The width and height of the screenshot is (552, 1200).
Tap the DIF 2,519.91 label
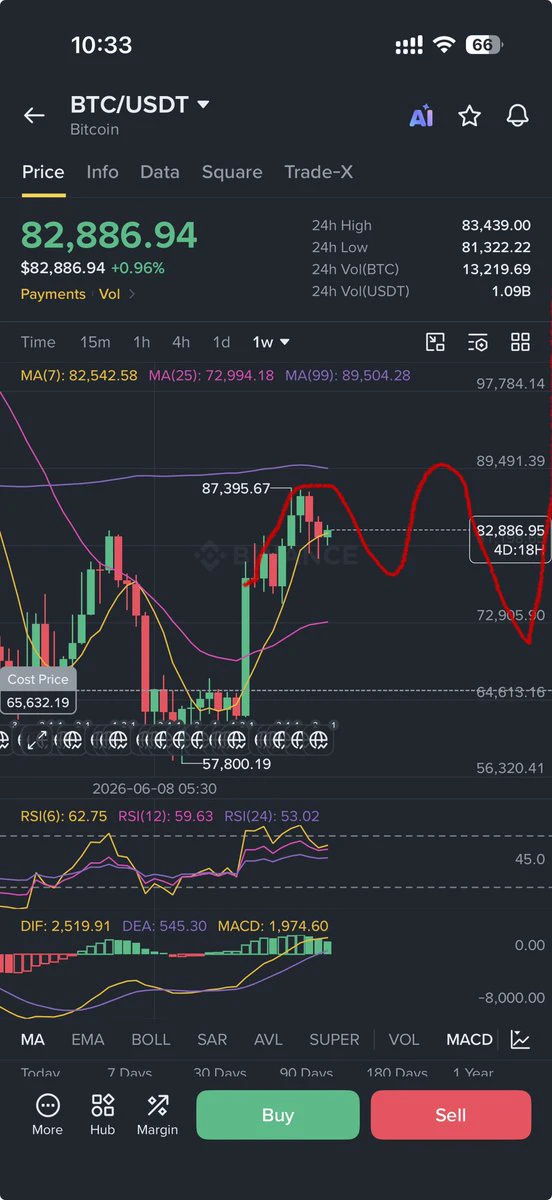pos(65,927)
